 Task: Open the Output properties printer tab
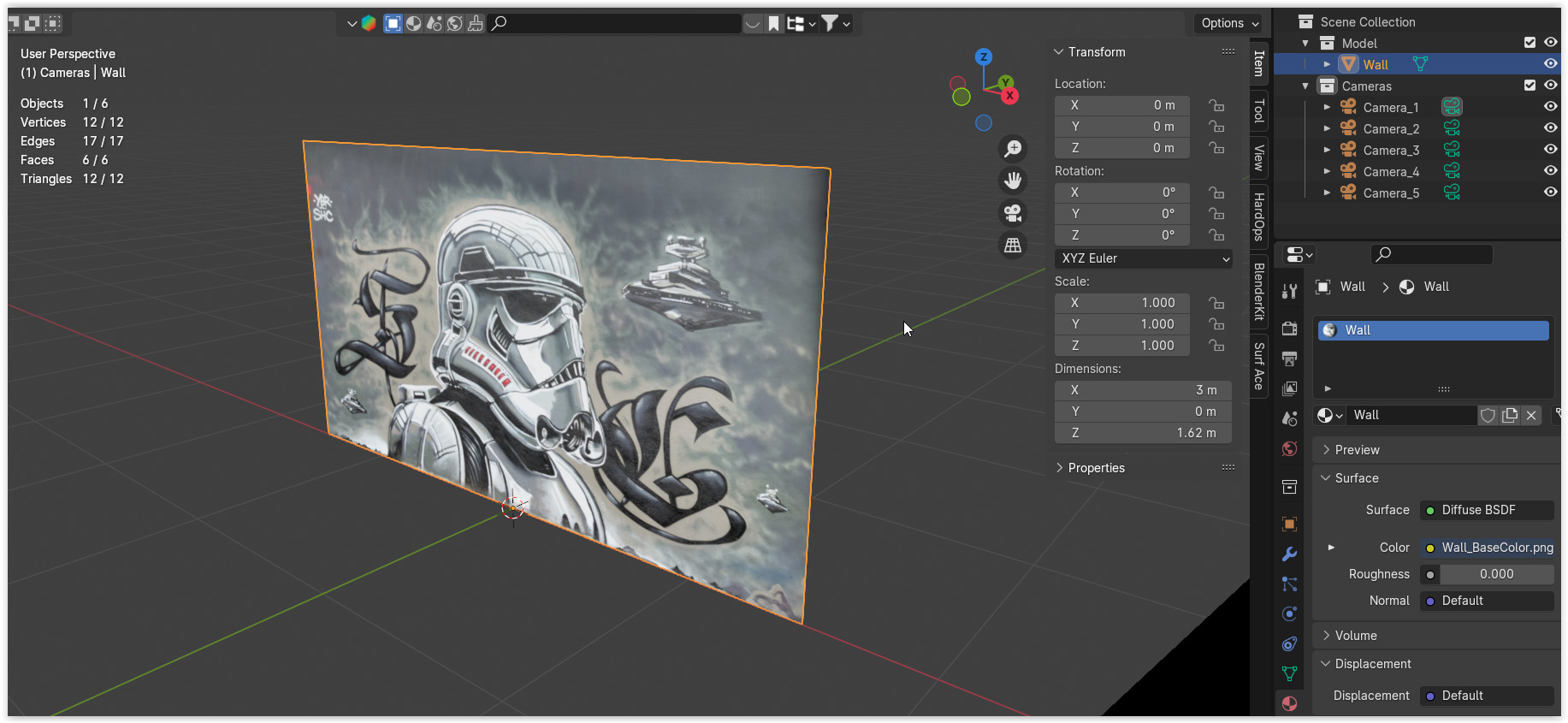pos(1290,359)
